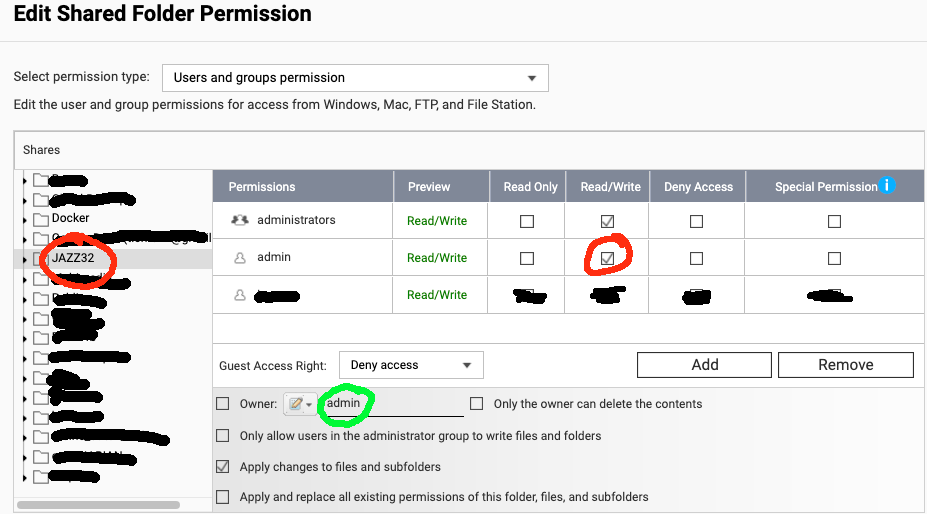Tick Only the owner can delete contents
The image size is (927, 514).
(x=477, y=404)
